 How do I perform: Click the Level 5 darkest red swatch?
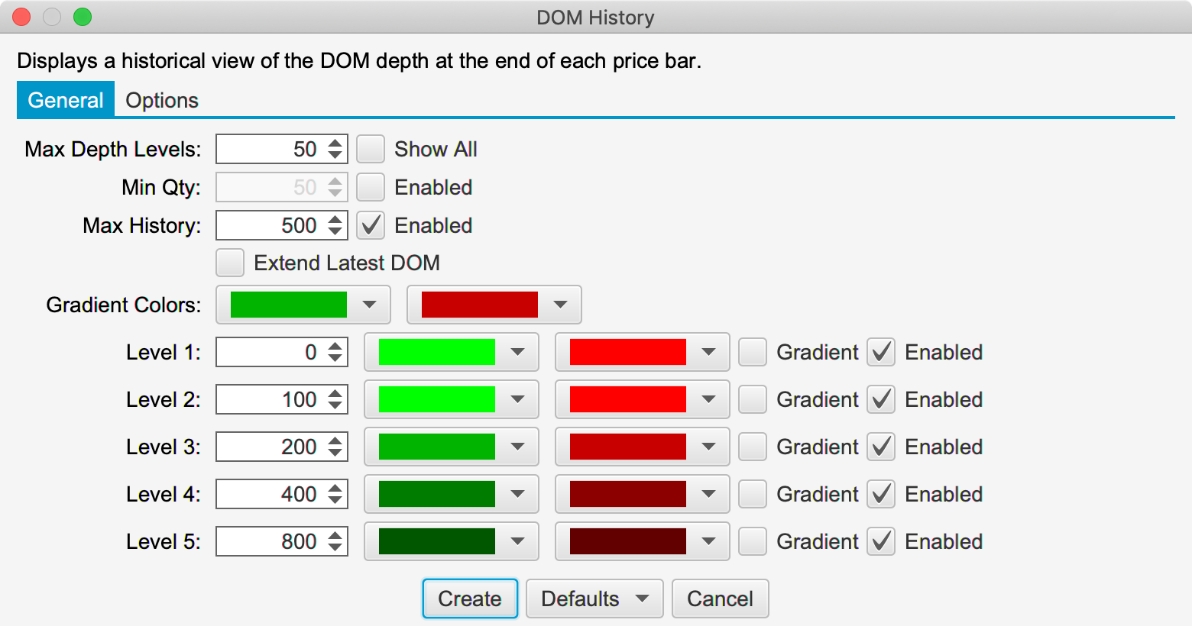point(628,541)
